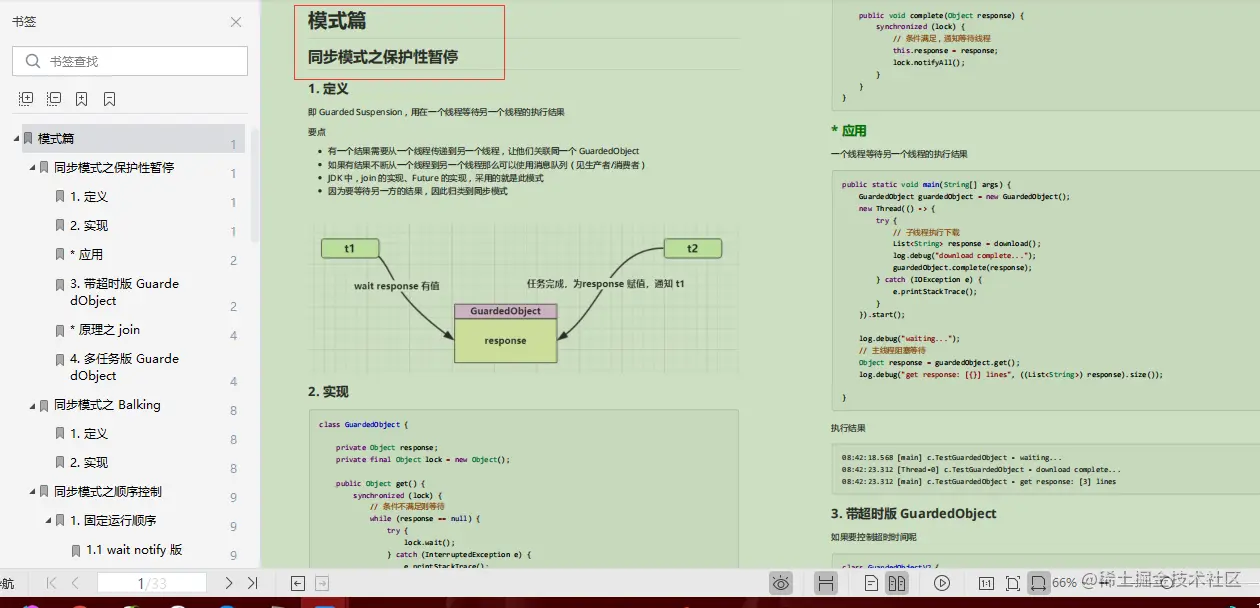
Task: Close the 书签 bookmarks panel
Action: tap(236, 22)
